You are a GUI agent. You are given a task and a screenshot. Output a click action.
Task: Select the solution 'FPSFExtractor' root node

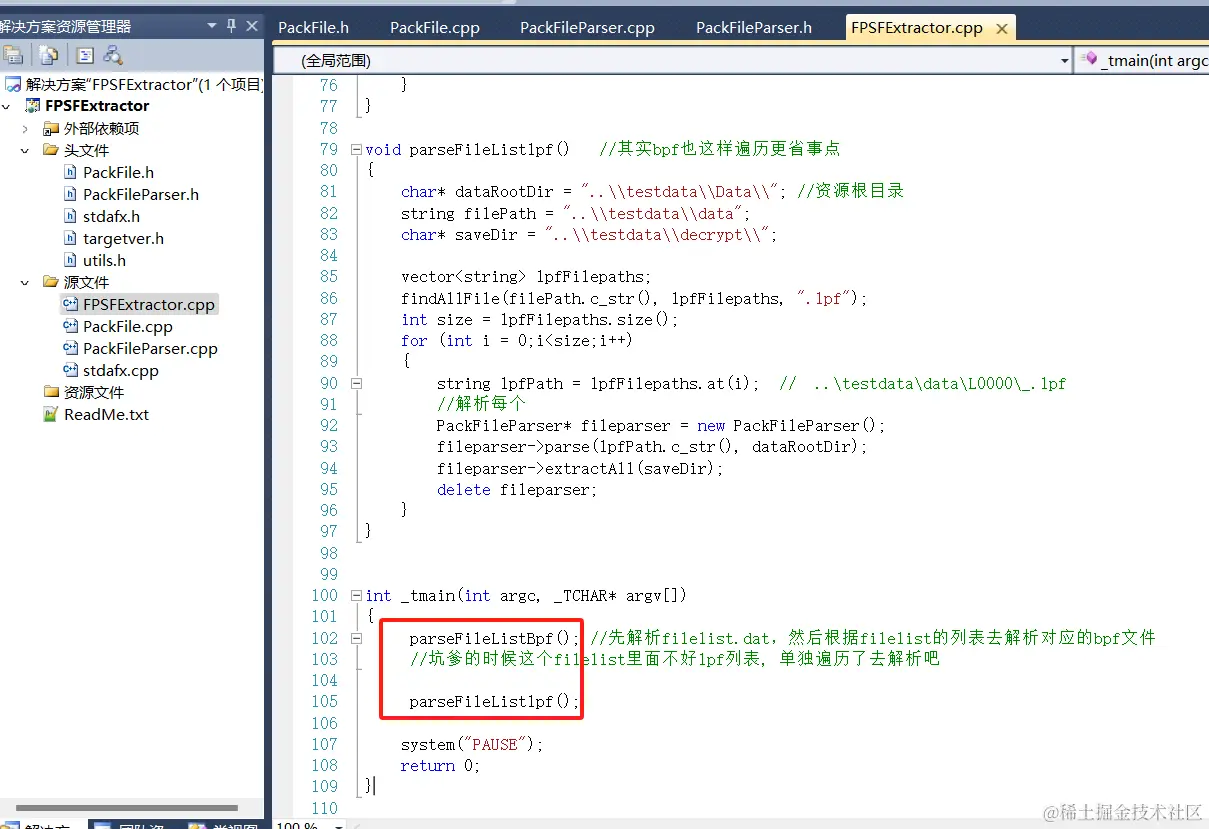click(x=135, y=84)
